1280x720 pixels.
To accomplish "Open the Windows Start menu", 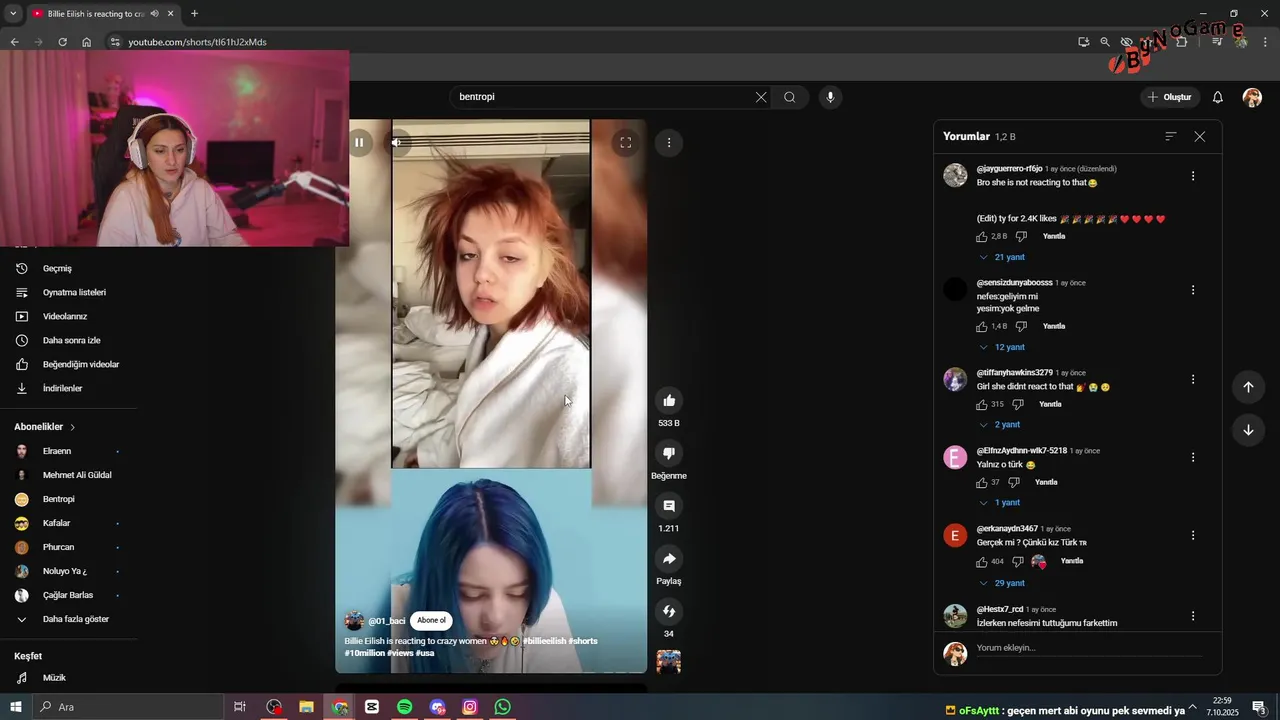I will pyautogui.click(x=16, y=707).
